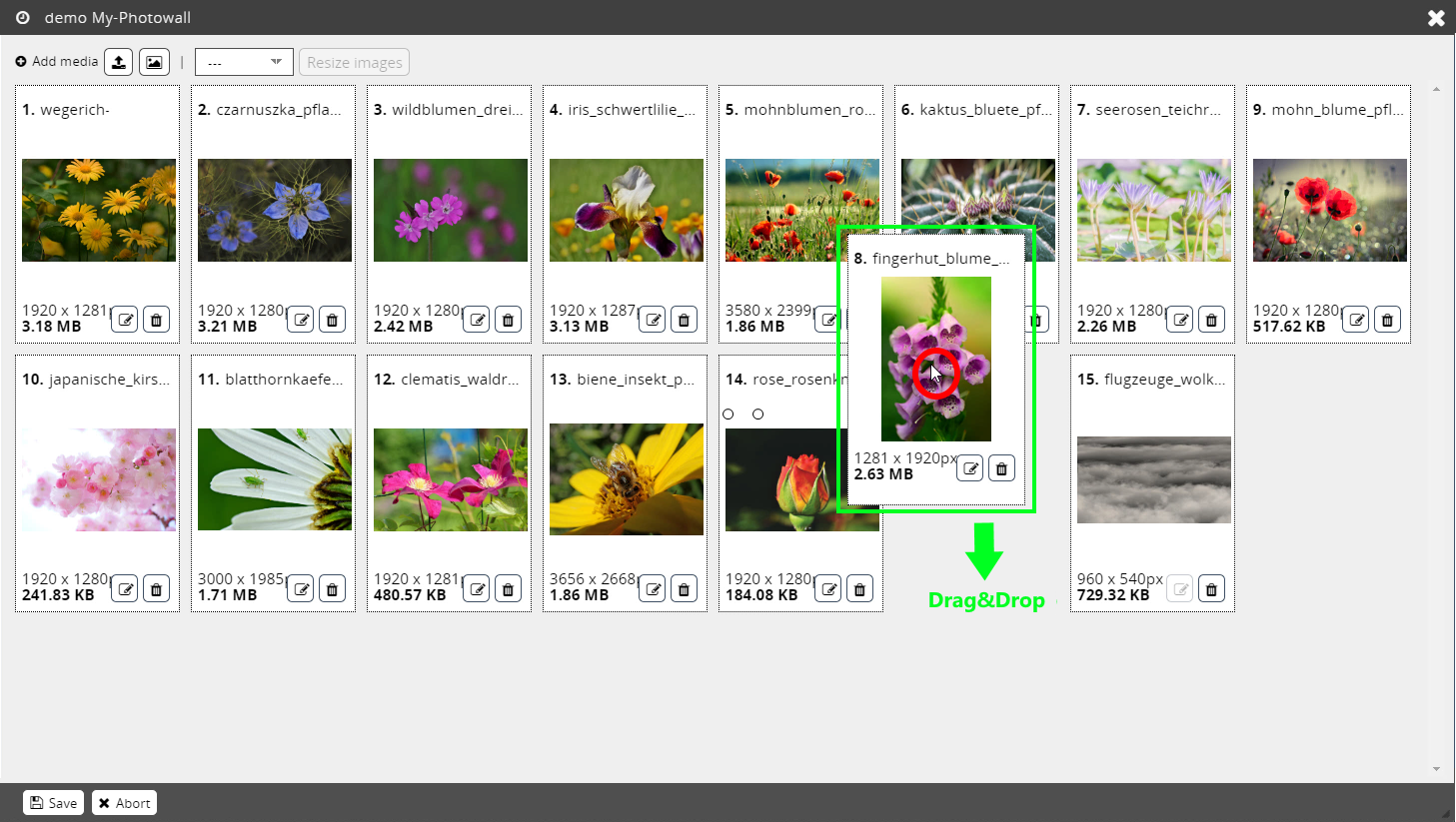Open the '---' action dropdown
The width and height of the screenshot is (1456, 822).
(244, 62)
